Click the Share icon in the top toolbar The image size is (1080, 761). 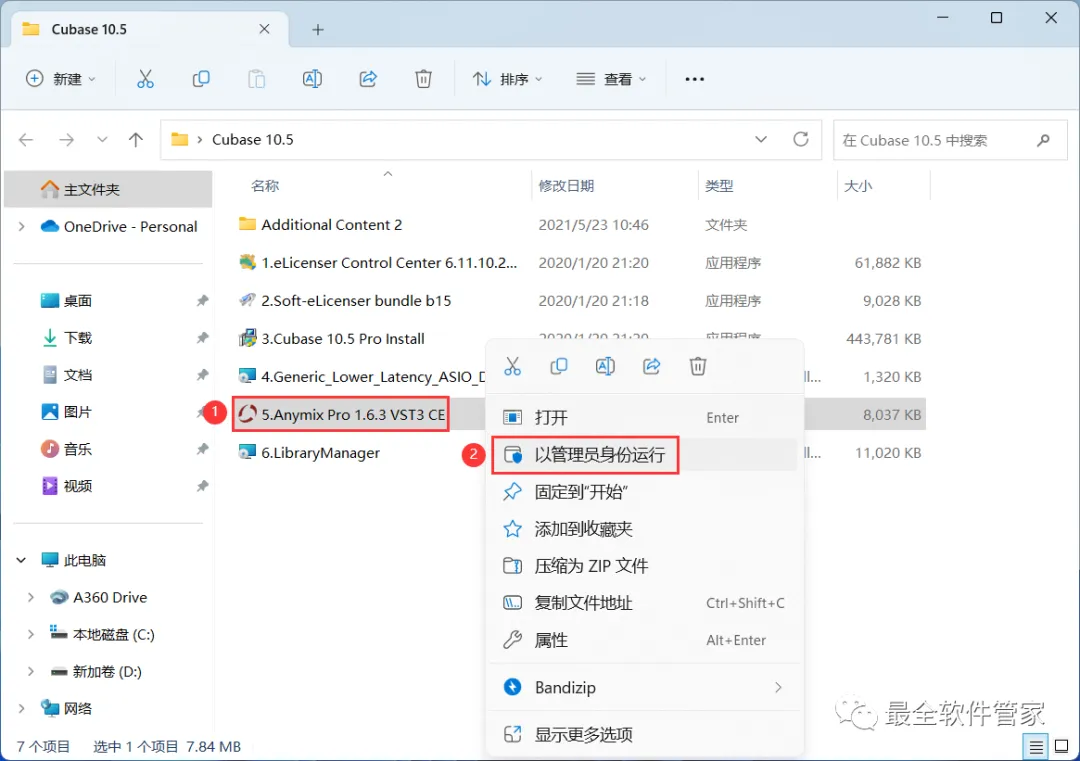tap(368, 79)
